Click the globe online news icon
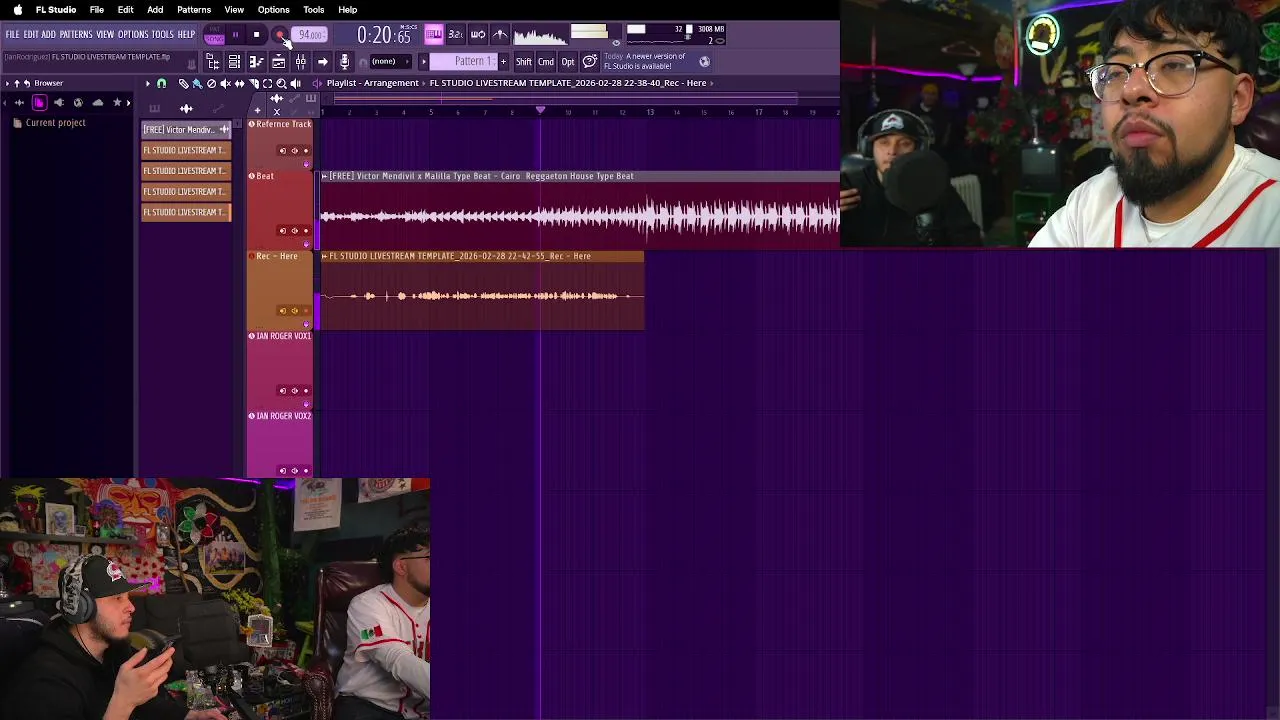The height and width of the screenshot is (720, 1280). coord(704,62)
